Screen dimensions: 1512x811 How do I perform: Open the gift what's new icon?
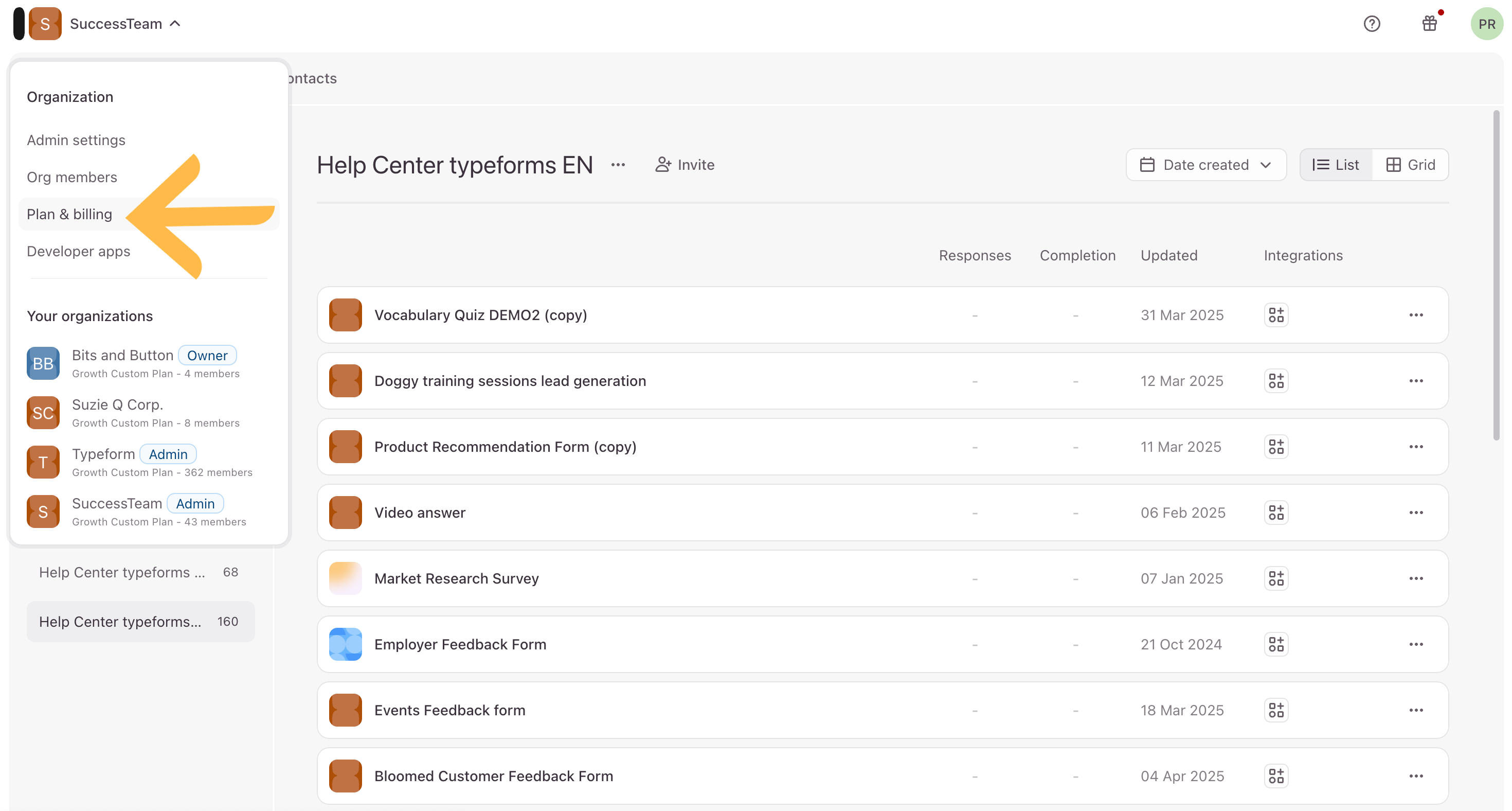(1430, 24)
